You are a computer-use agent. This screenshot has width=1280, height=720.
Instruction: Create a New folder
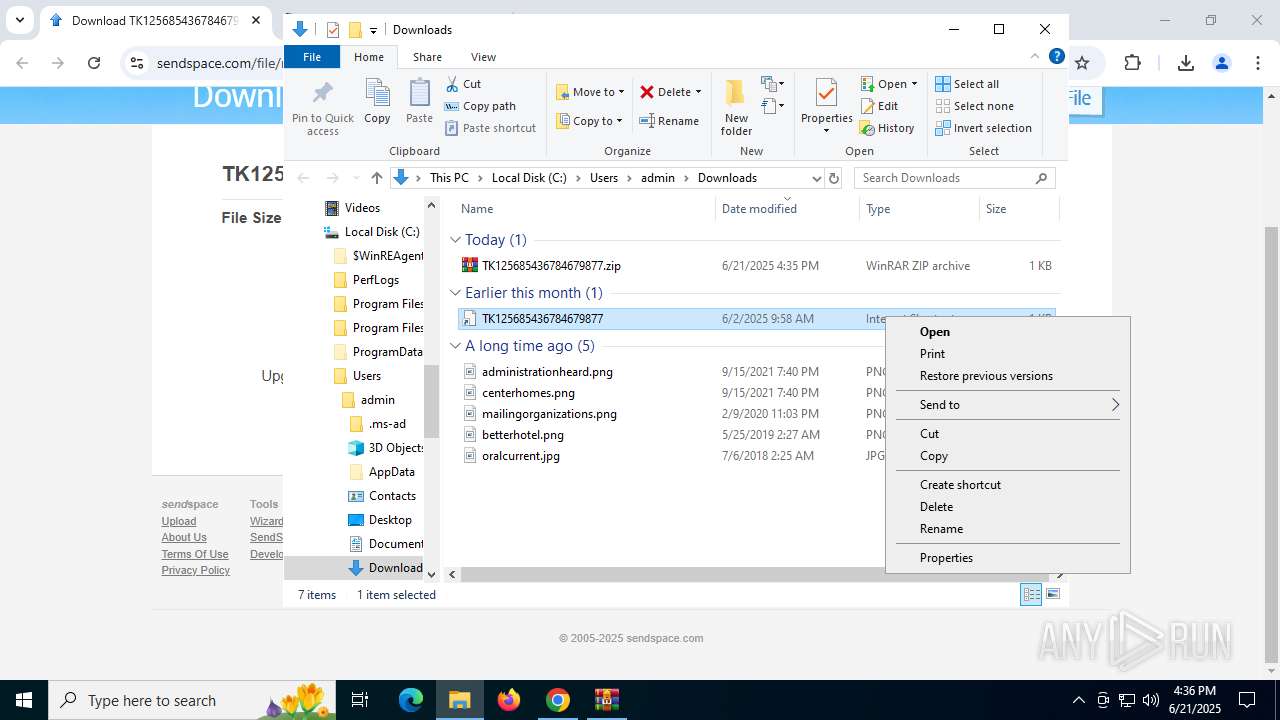736,107
